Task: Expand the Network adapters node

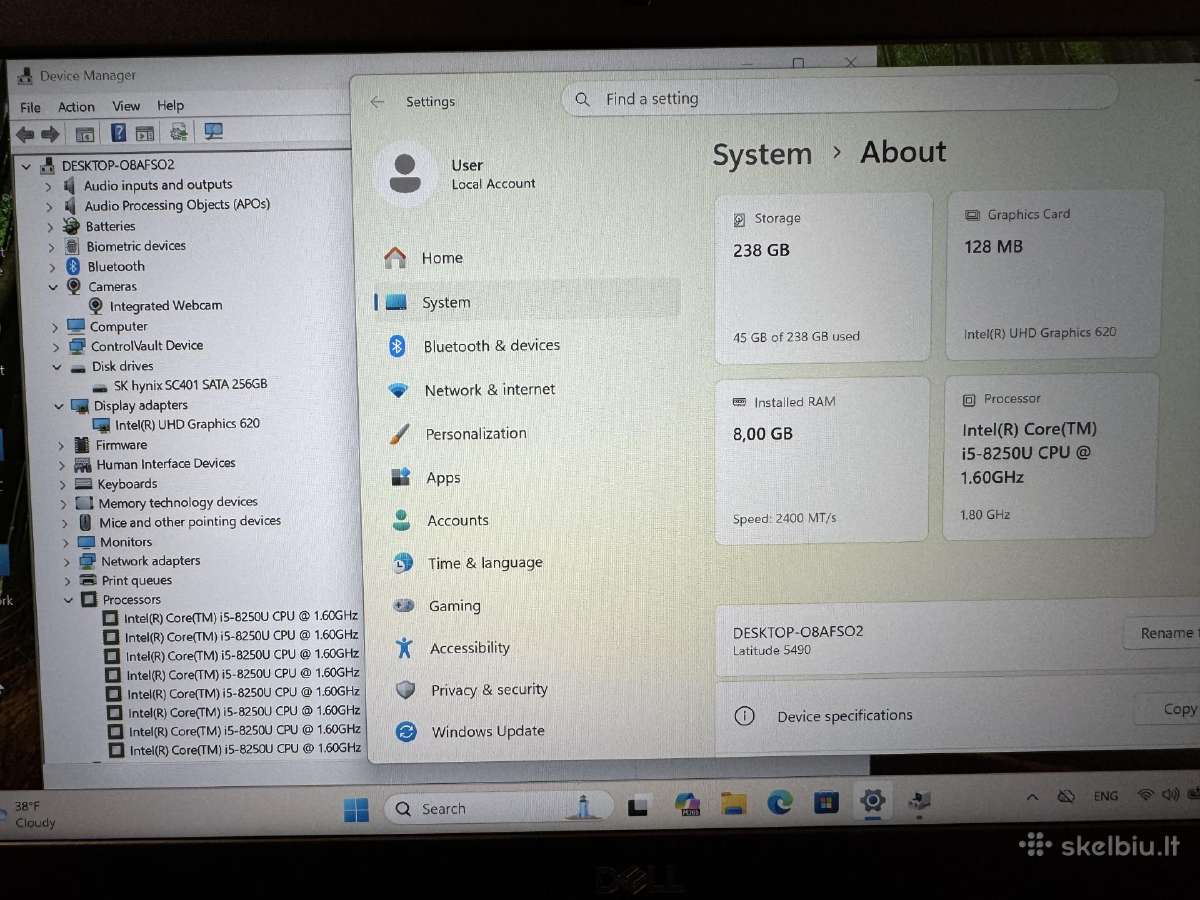Action: coord(65,562)
